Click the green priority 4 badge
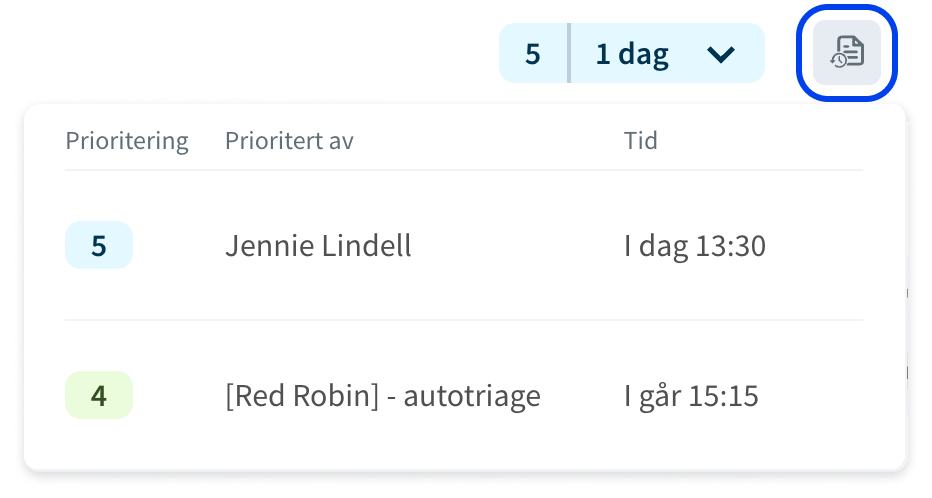The height and width of the screenshot is (498, 932). click(99, 395)
